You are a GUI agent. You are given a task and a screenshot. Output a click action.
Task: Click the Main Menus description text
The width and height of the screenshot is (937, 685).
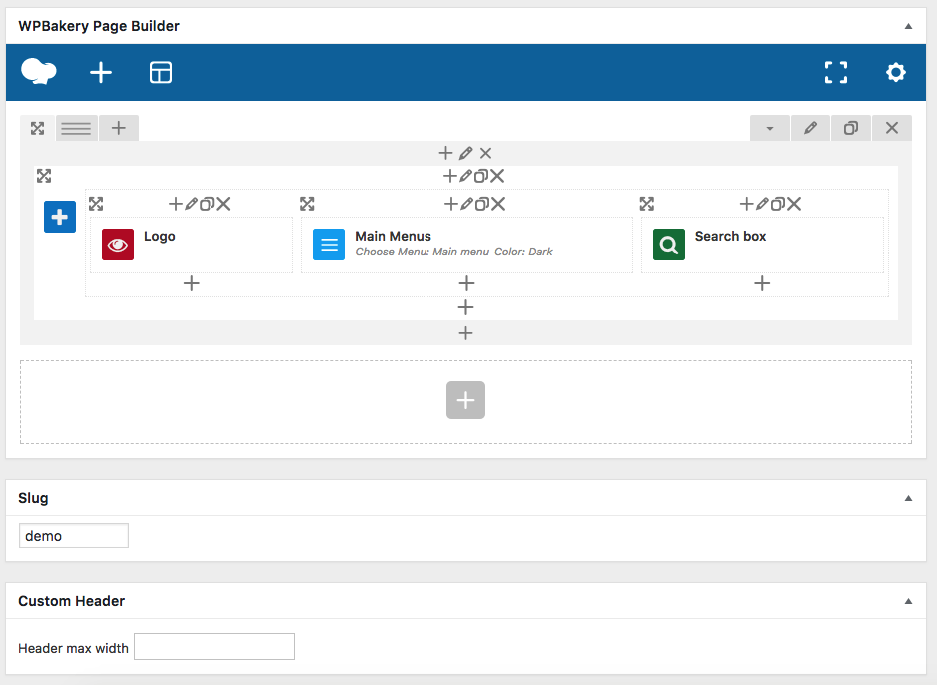454,252
